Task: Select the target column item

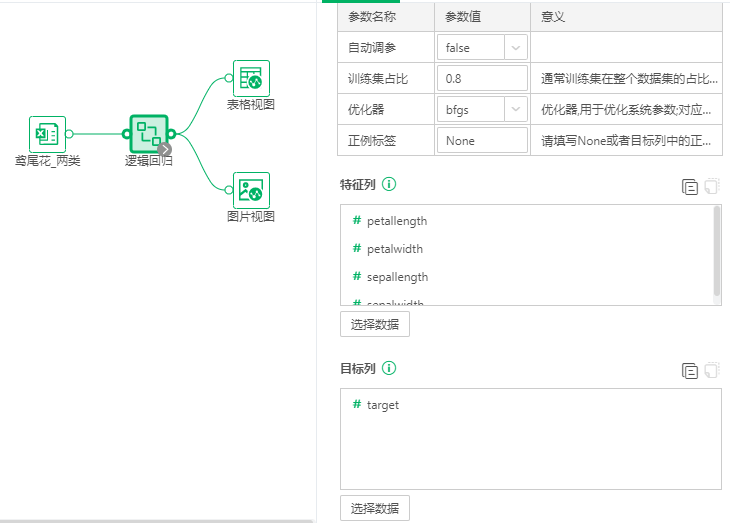Action: [x=382, y=405]
